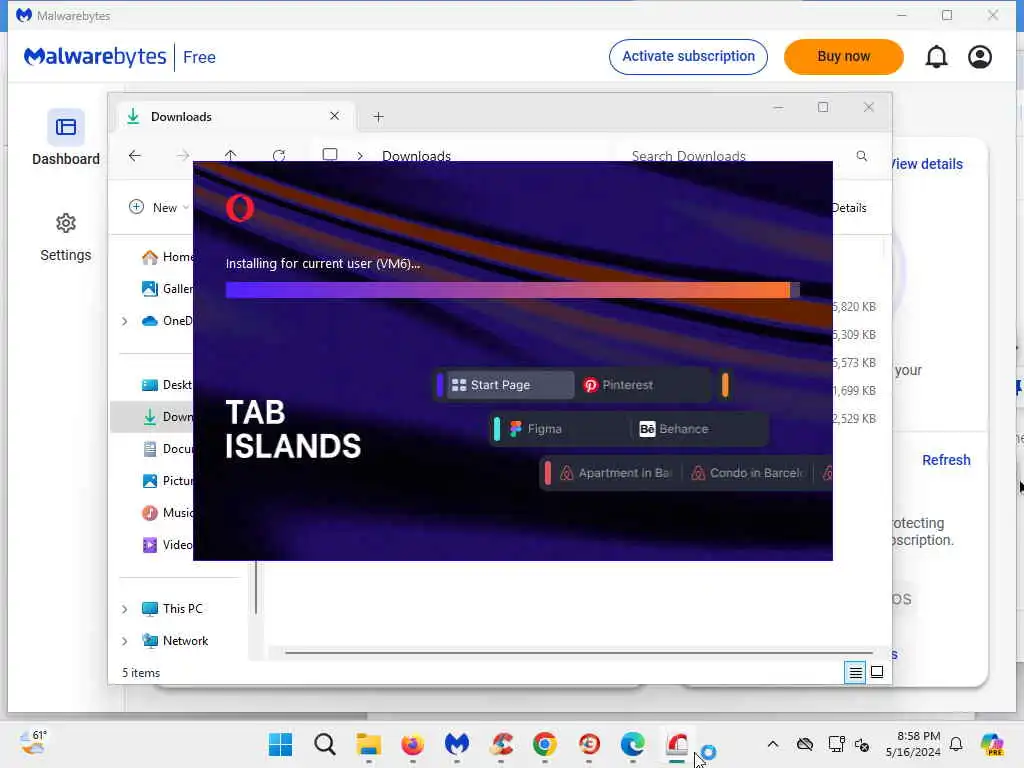The width and height of the screenshot is (1024, 768).
Task: Select Gallery in the navigation pane
Action: tap(167, 289)
